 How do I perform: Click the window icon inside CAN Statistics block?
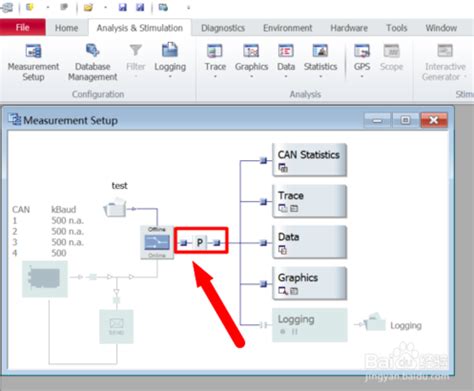(283, 168)
